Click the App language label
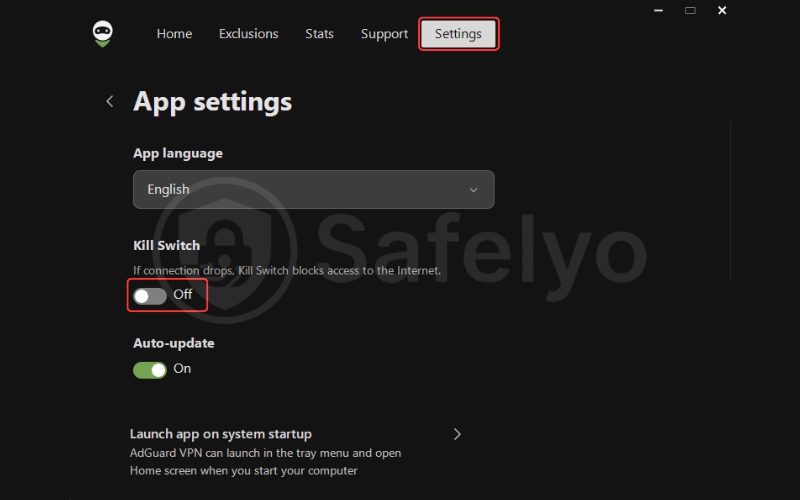This screenshot has width=800, height=500. point(178,153)
